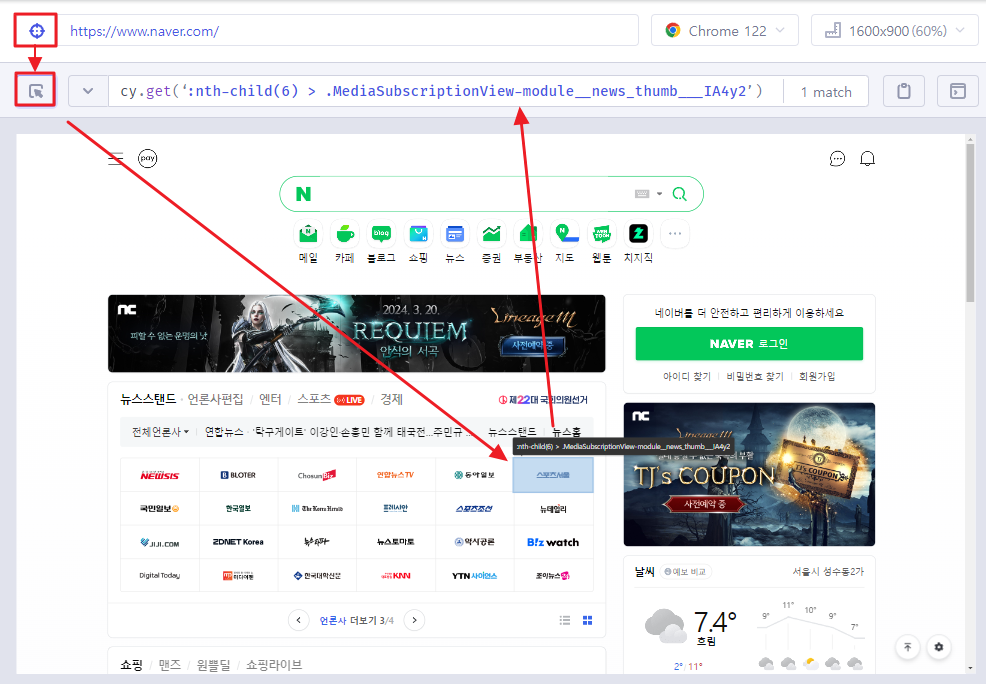Open the 치지직 service icon
The width and height of the screenshot is (986, 684).
[638, 234]
